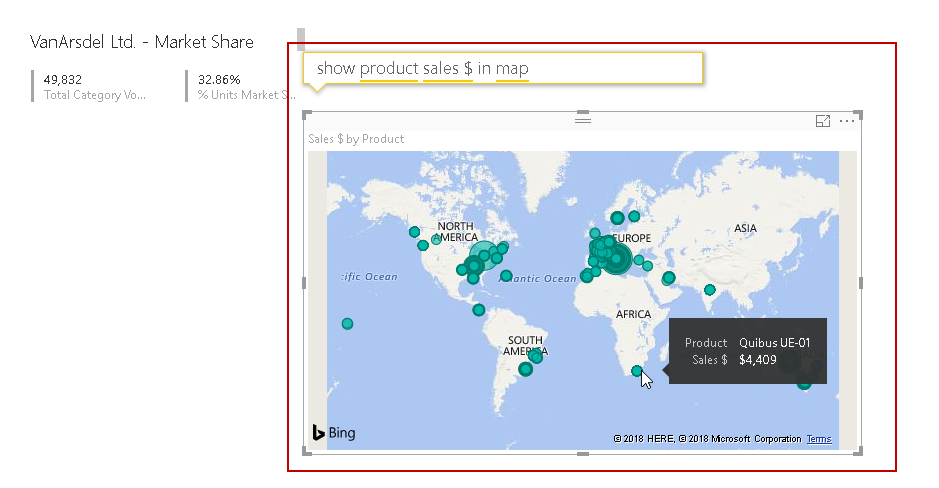Click the Q&A question input box
The width and height of the screenshot is (939, 488).
click(503, 68)
